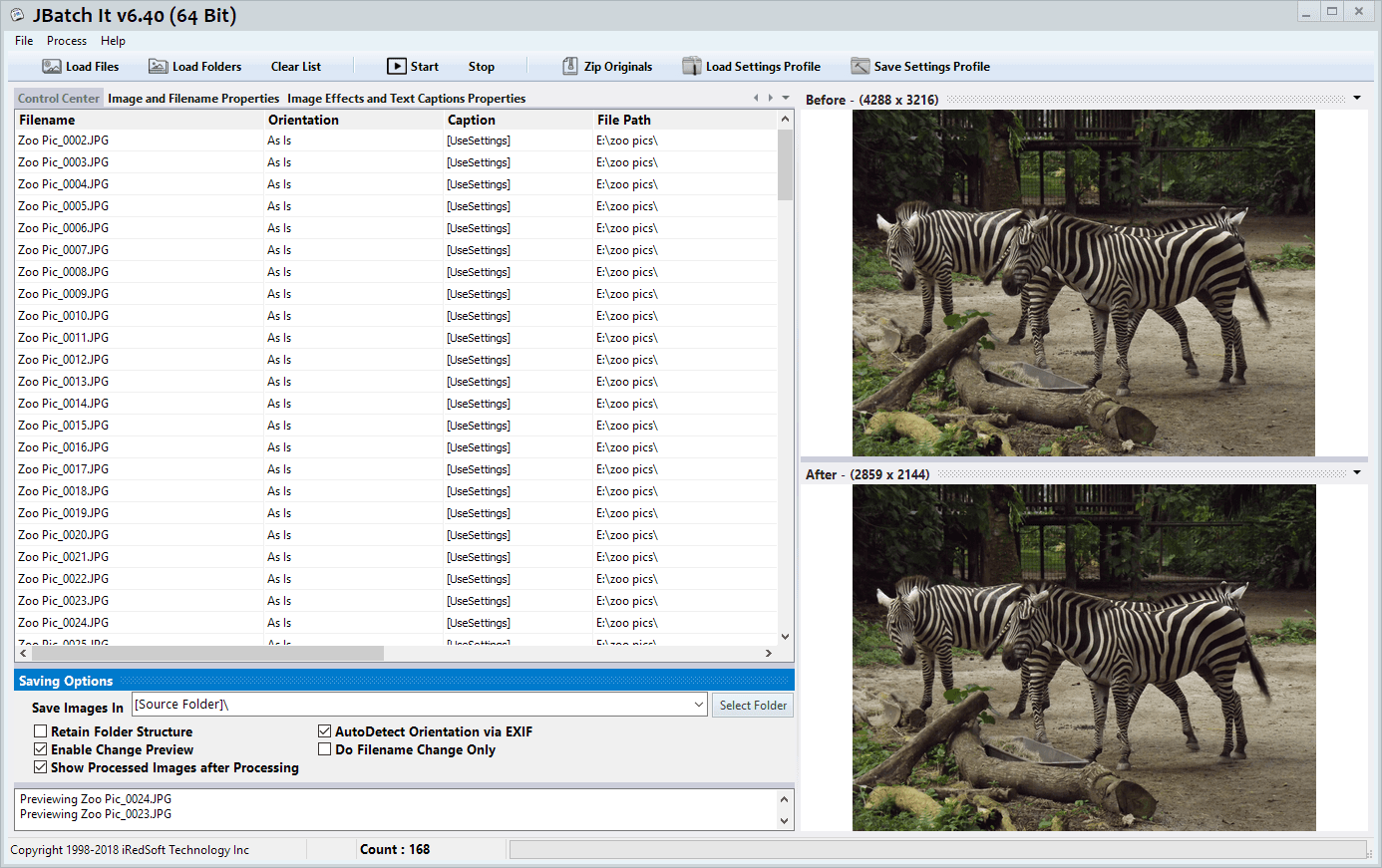Sort by the Orientation column header
This screenshot has height=868, width=1382.
(x=354, y=120)
